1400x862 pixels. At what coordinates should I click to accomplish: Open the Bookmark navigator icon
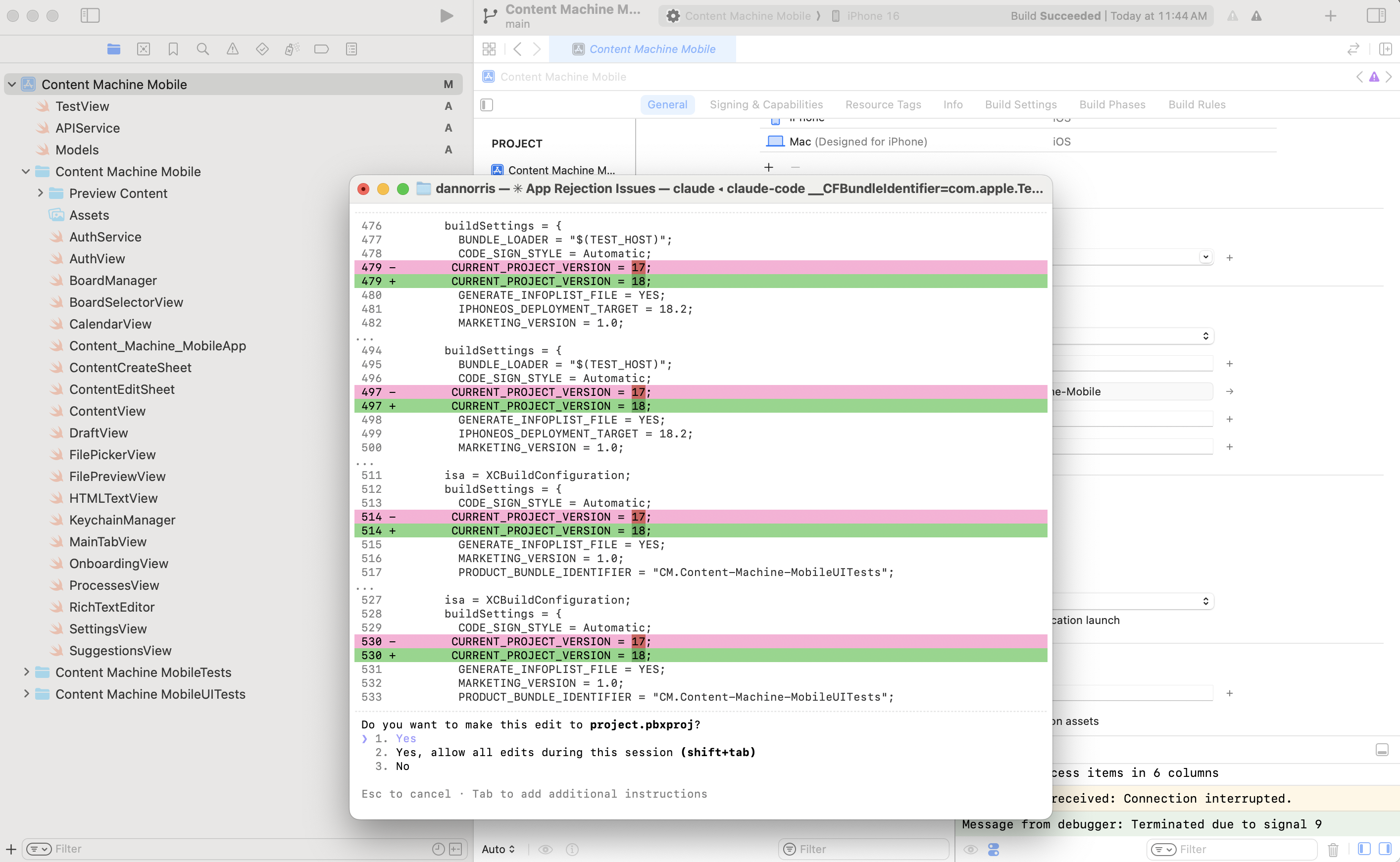click(x=173, y=49)
